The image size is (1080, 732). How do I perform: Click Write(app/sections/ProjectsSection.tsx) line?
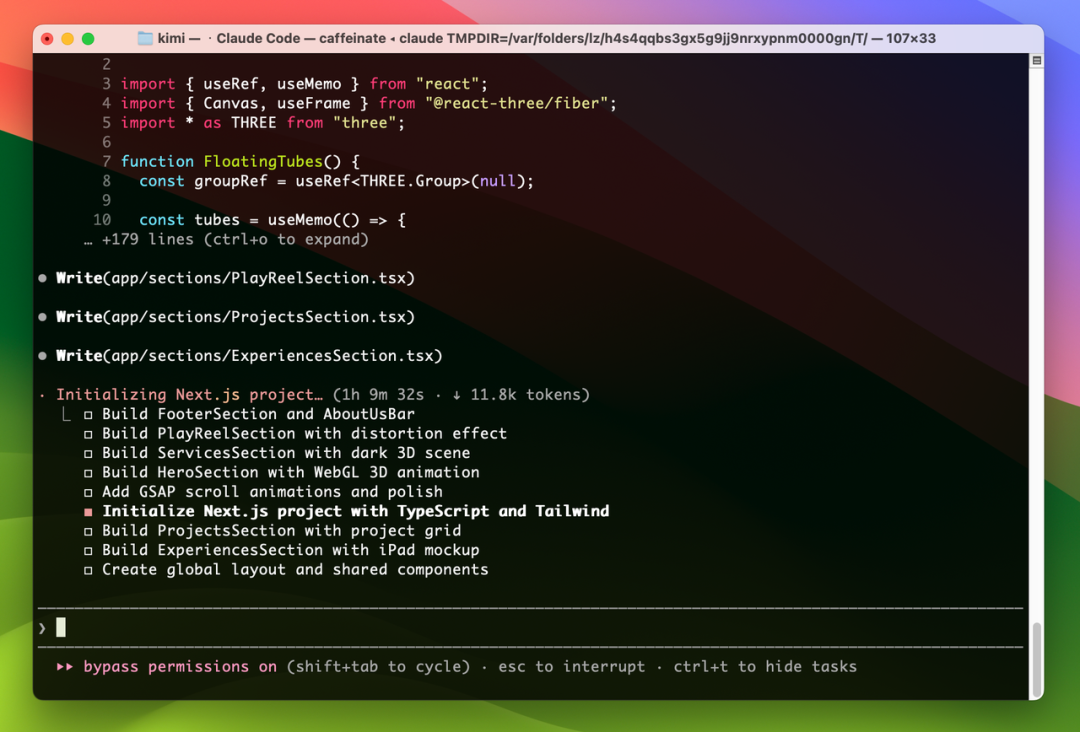(x=236, y=317)
